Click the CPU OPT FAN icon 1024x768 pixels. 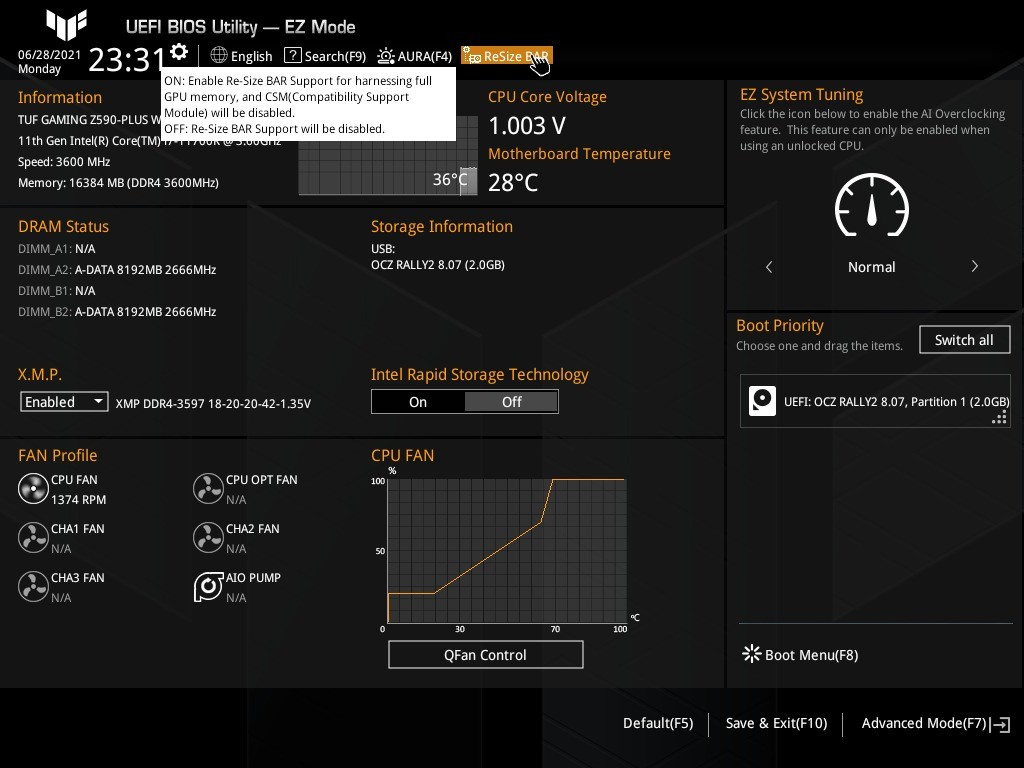coord(208,488)
